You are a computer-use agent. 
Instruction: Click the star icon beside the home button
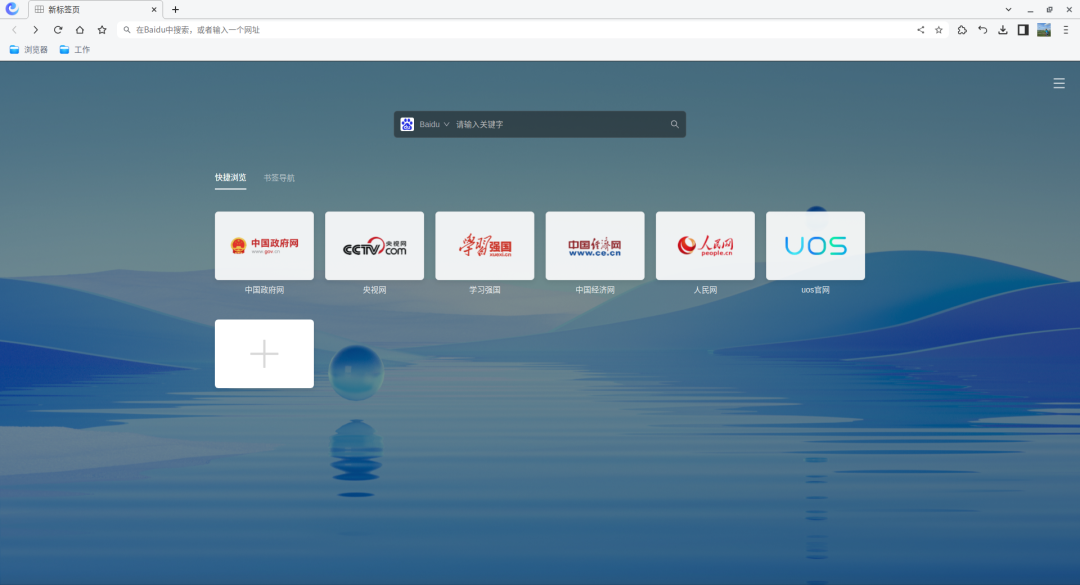click(102, 30)
